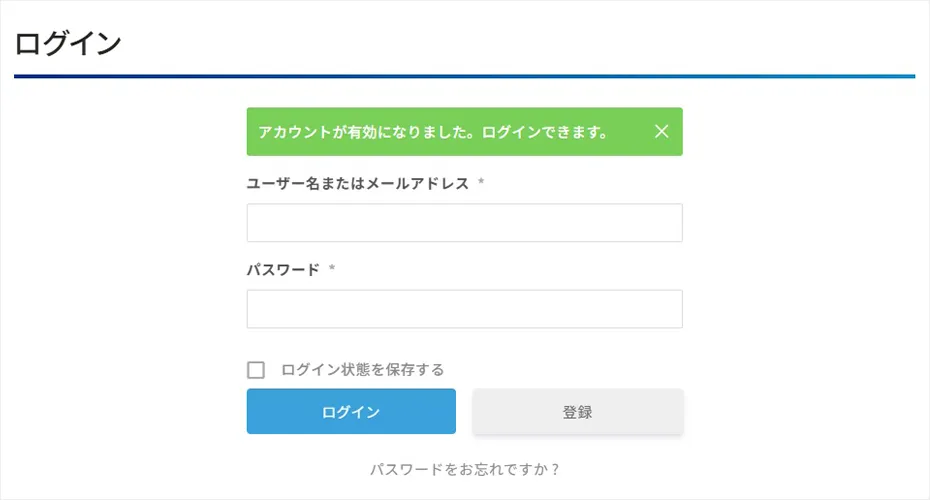The width and height of the screenshot is (930, 500).
Task: Click the パスワード field label
Action: tap(283, 269)
